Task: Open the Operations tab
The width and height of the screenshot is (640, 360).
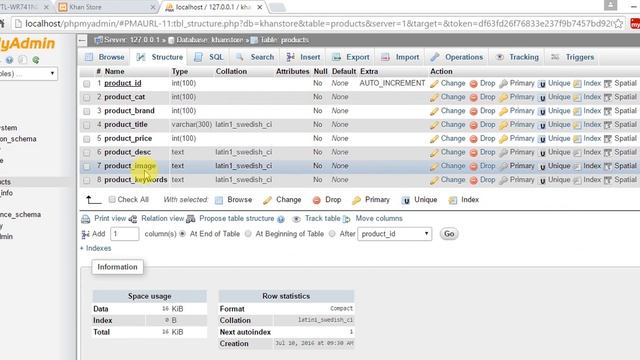Action: (x=457, y=57)
